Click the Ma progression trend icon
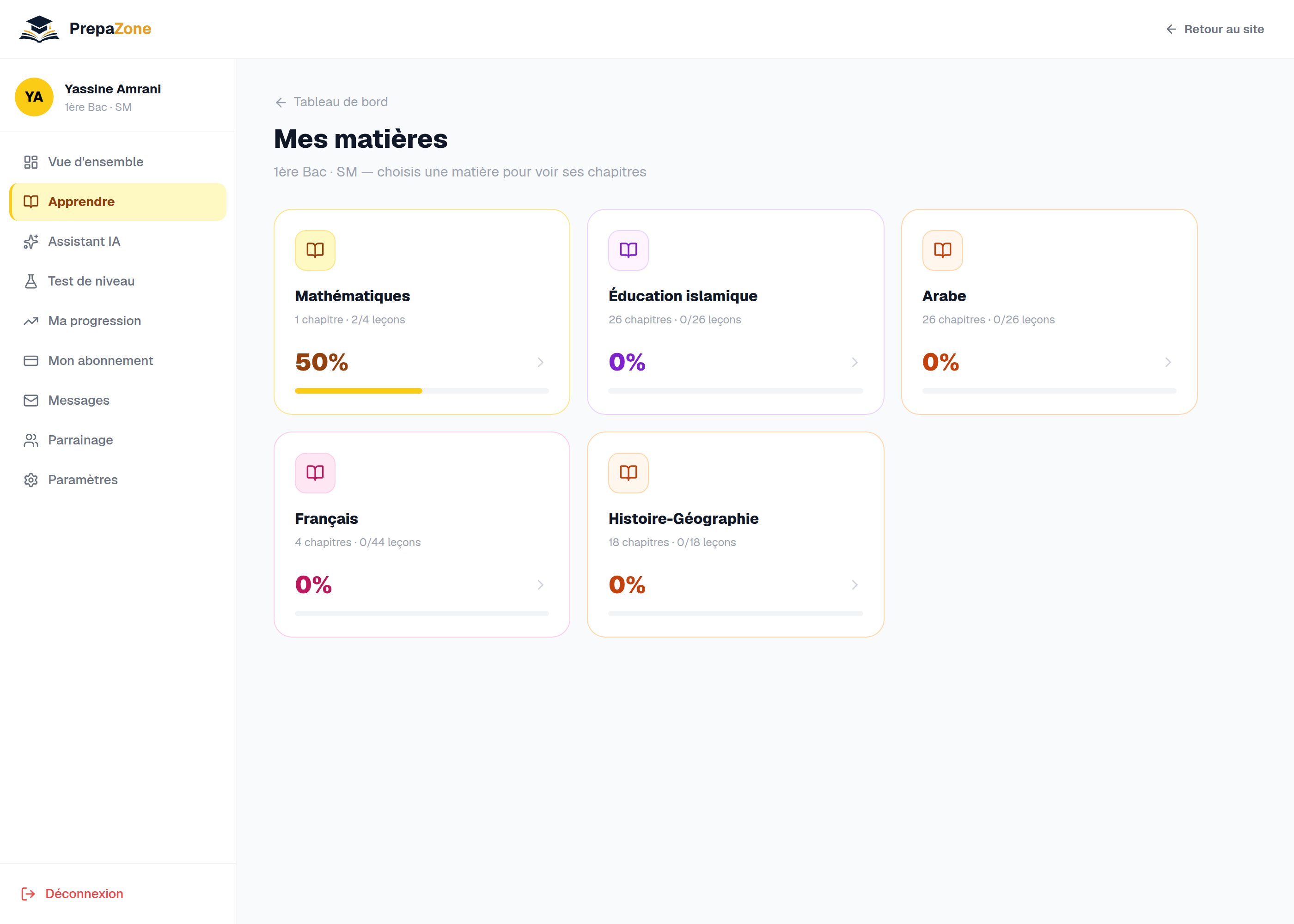1294x924 pixels. 31,321
